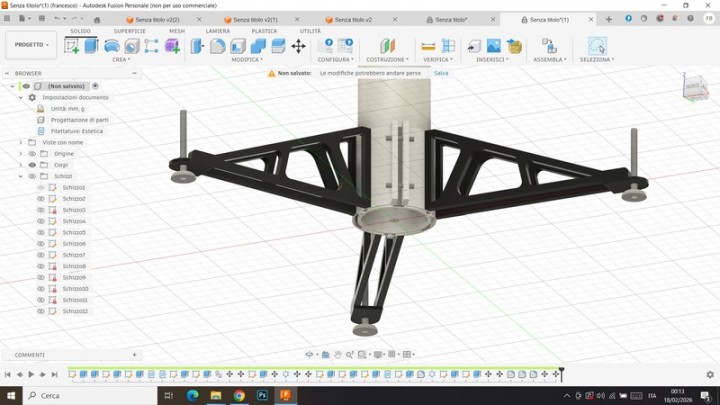Click the Create Sketch tool icon
720x405 pixels.
tap(72, 45)
